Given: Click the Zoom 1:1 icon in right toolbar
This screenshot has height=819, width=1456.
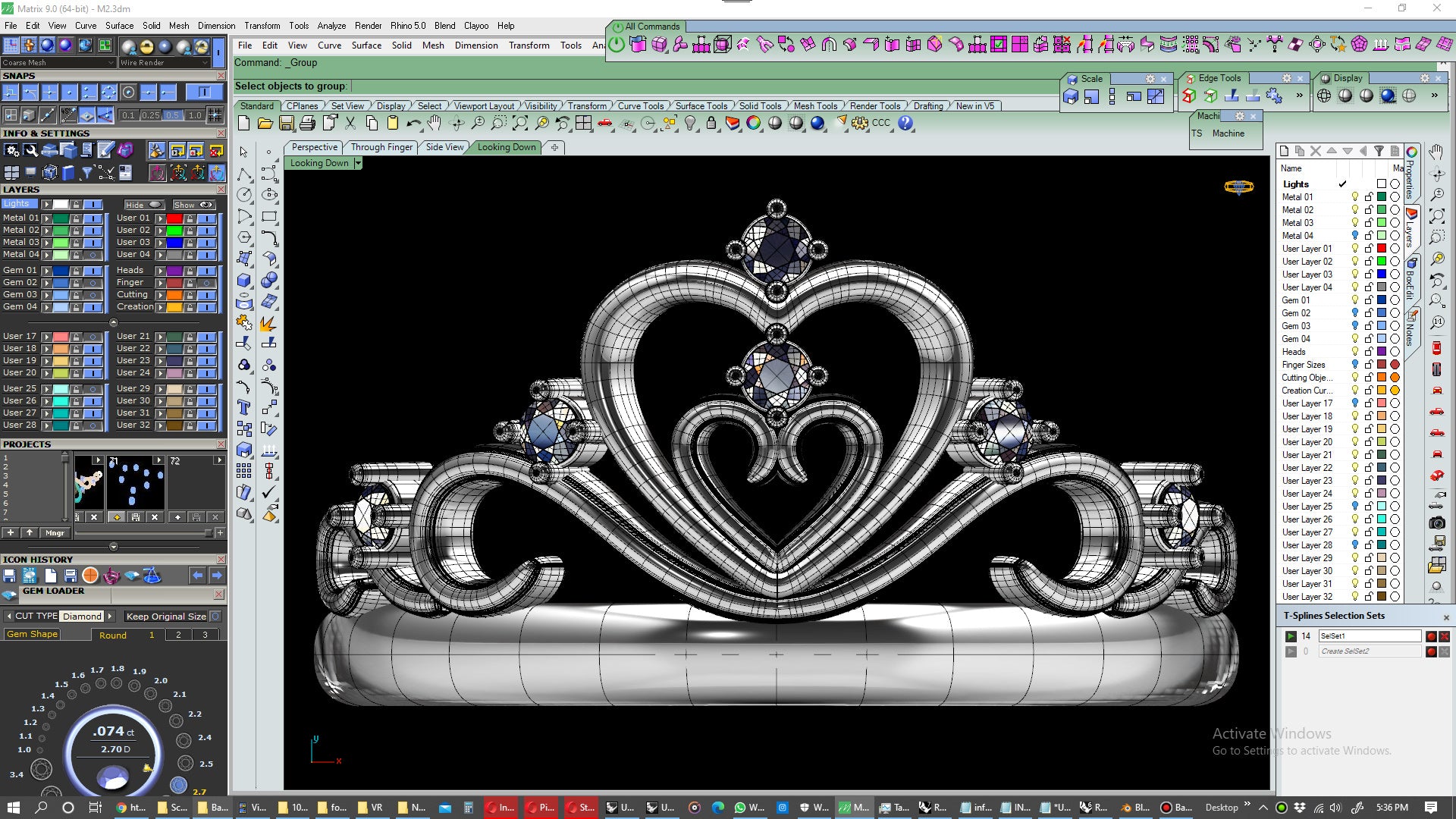Looking at the screenshot, I should coord(1437,323).
